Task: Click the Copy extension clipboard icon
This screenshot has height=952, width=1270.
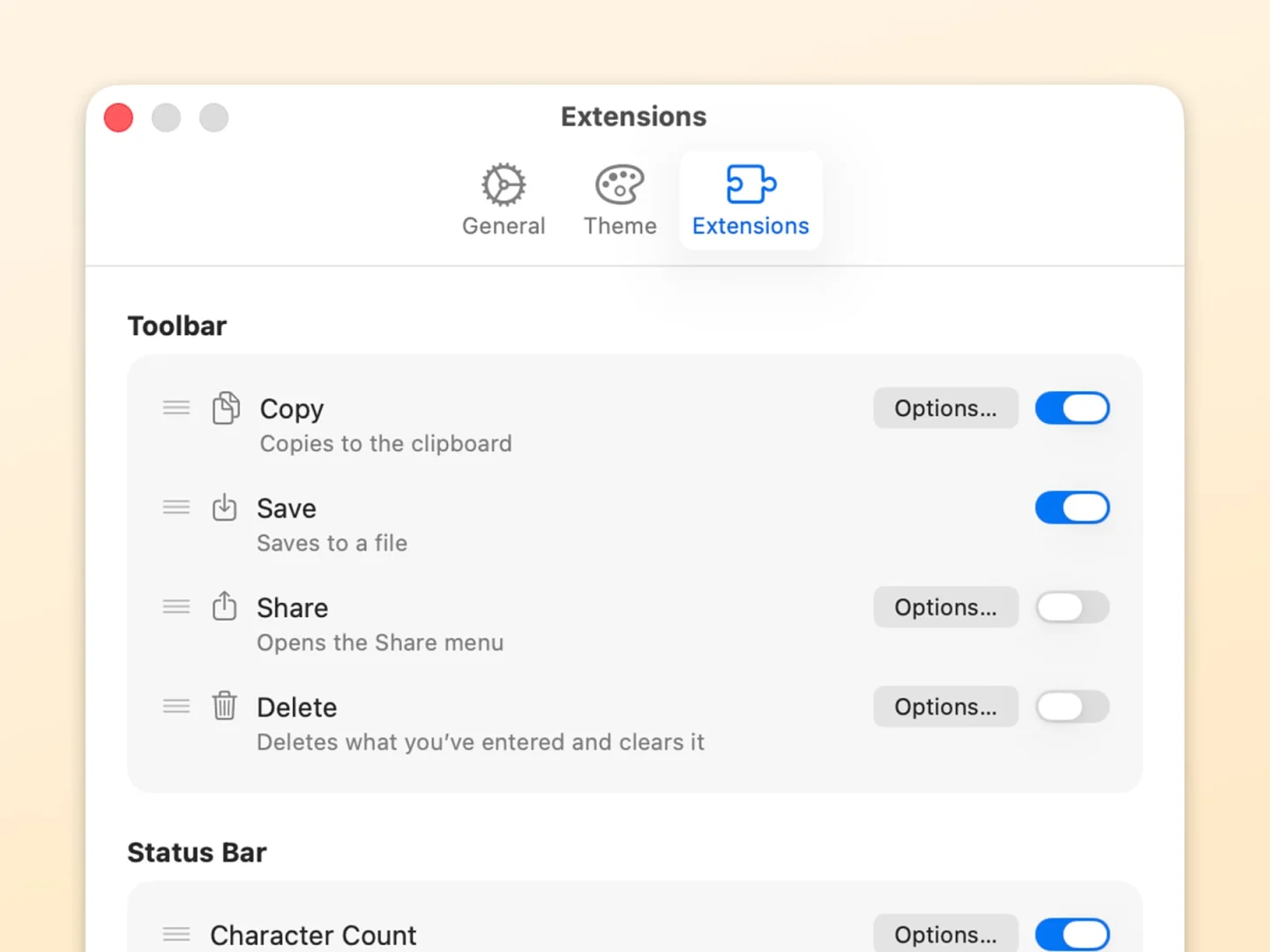Action: pyautogui.click(x=226, y=408)
